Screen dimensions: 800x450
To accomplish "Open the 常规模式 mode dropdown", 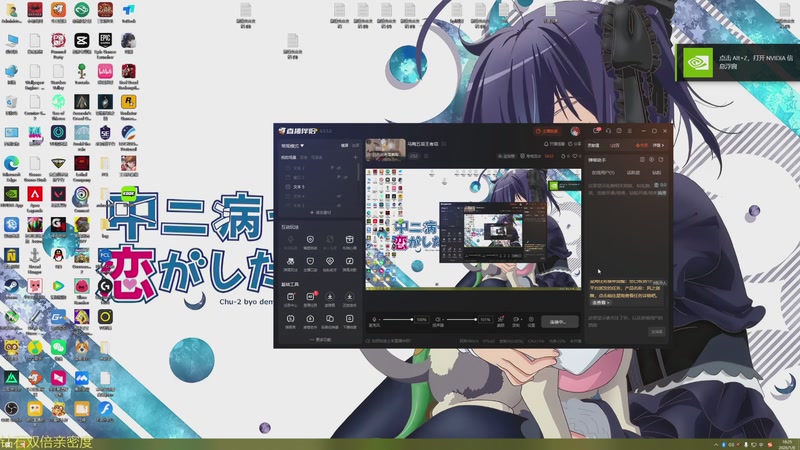I will [x=292, y=146].
